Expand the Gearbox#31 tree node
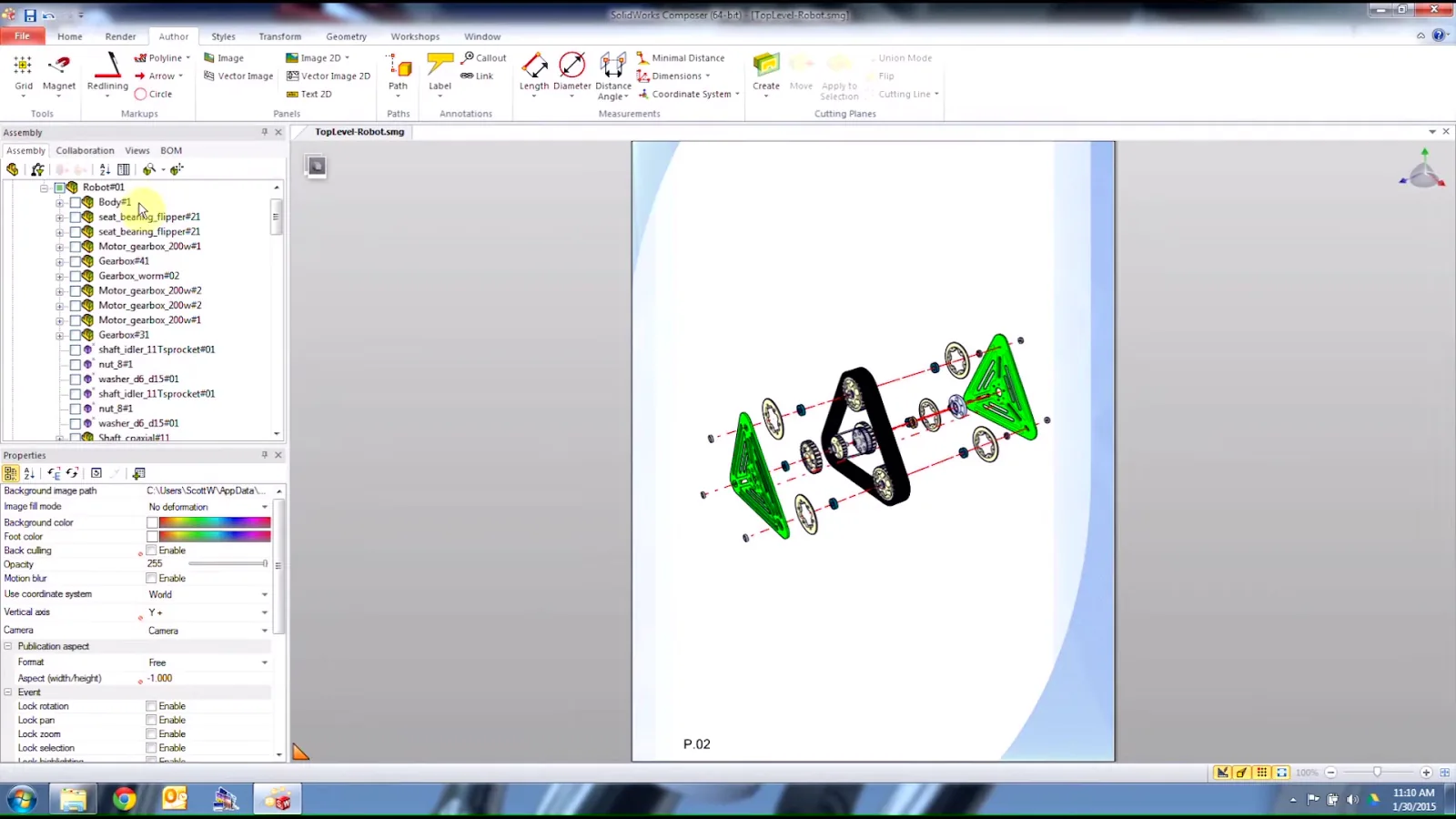The height and width of the screenshot is (819, 1456). 59,335
